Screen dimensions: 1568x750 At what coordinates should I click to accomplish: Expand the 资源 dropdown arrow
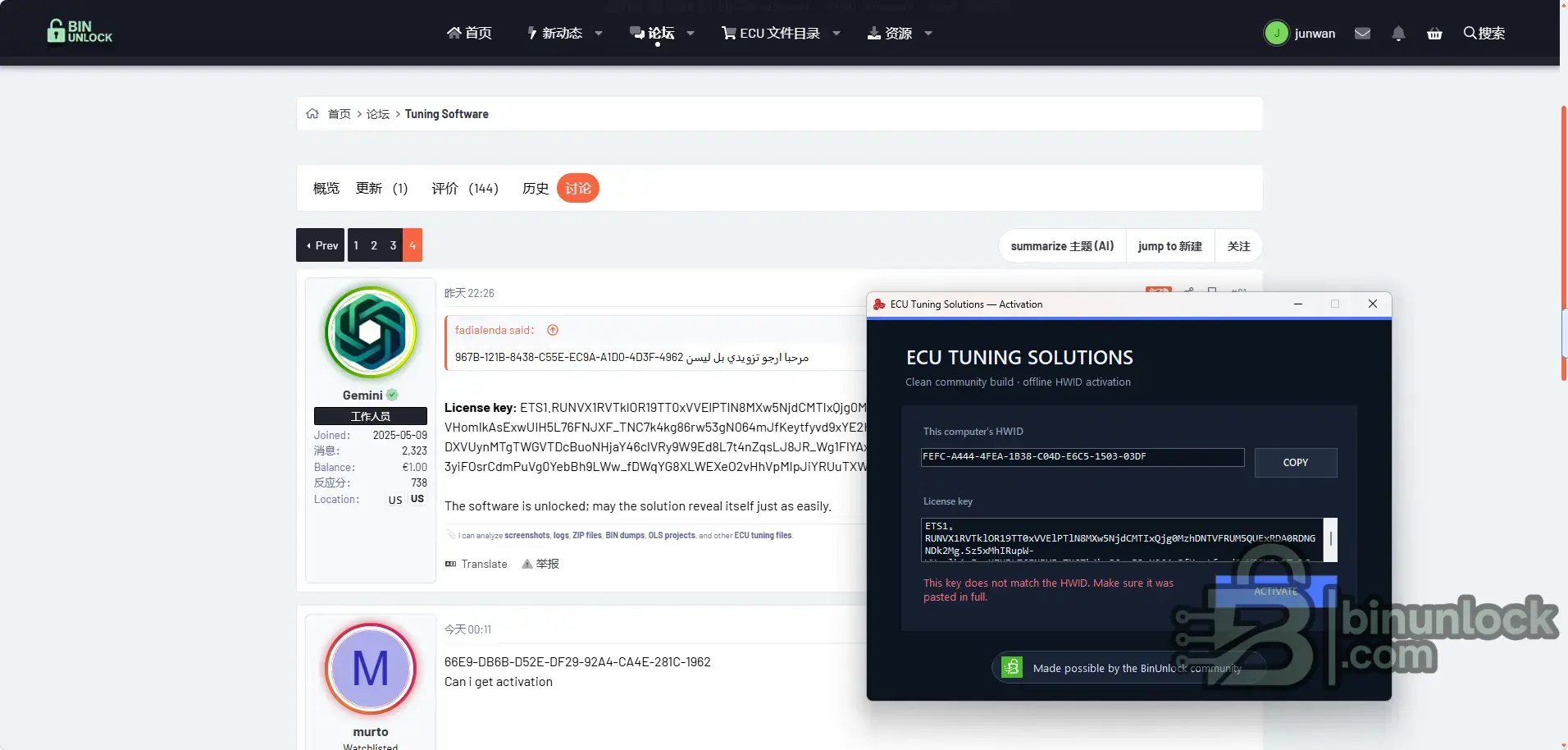[928, 34]
